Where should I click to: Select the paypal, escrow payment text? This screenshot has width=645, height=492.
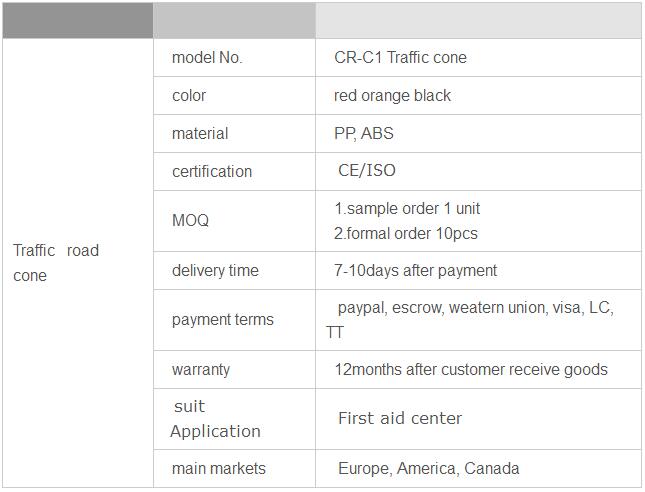click(470, 320)
